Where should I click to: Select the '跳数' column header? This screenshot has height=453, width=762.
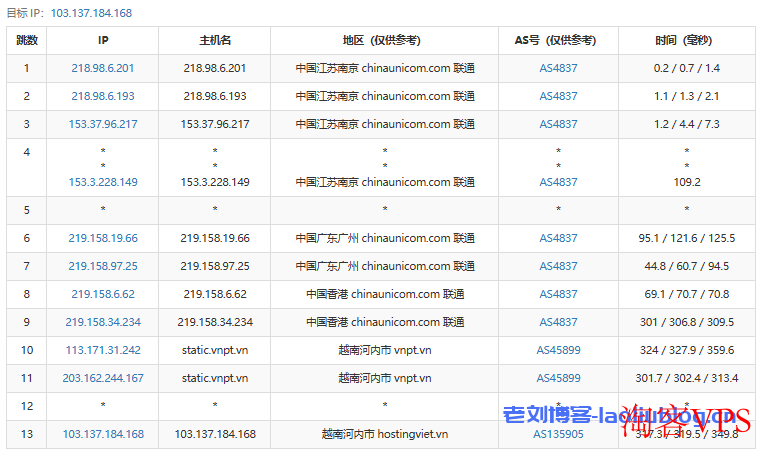tap(26, 40)
